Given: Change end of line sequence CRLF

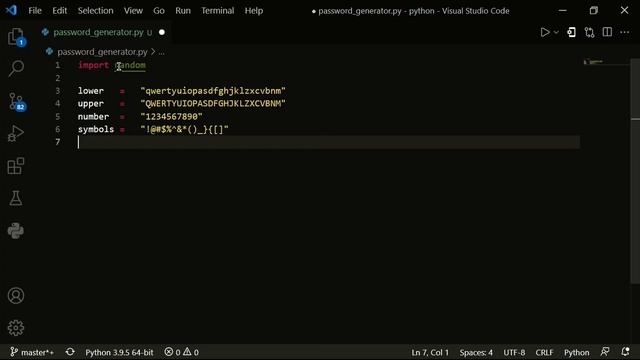Looking at the screenshot, I should [544, 352].
